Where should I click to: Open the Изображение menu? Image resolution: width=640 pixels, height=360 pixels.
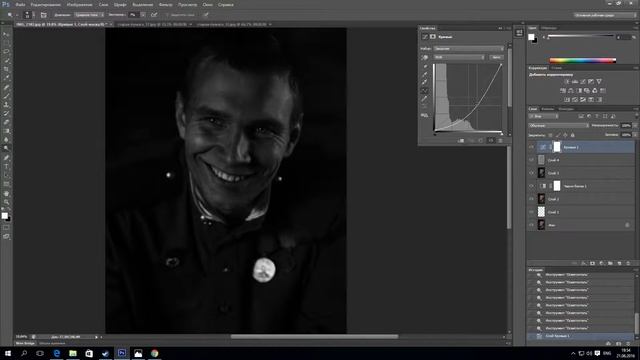(80, 5)
